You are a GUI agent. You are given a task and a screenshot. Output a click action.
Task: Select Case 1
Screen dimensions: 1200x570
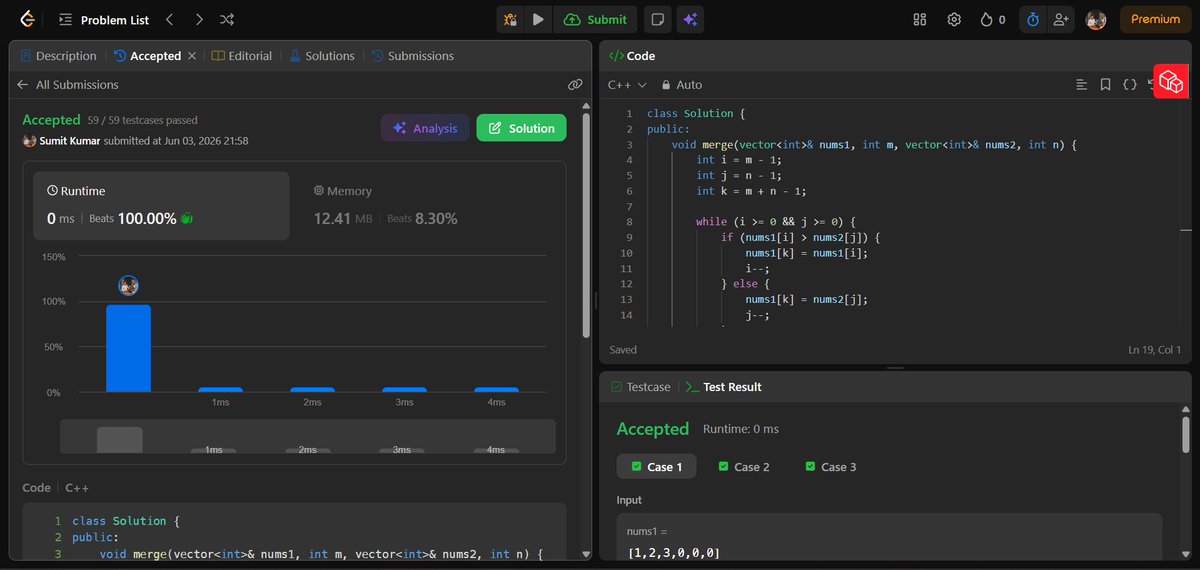click(656, 467)
